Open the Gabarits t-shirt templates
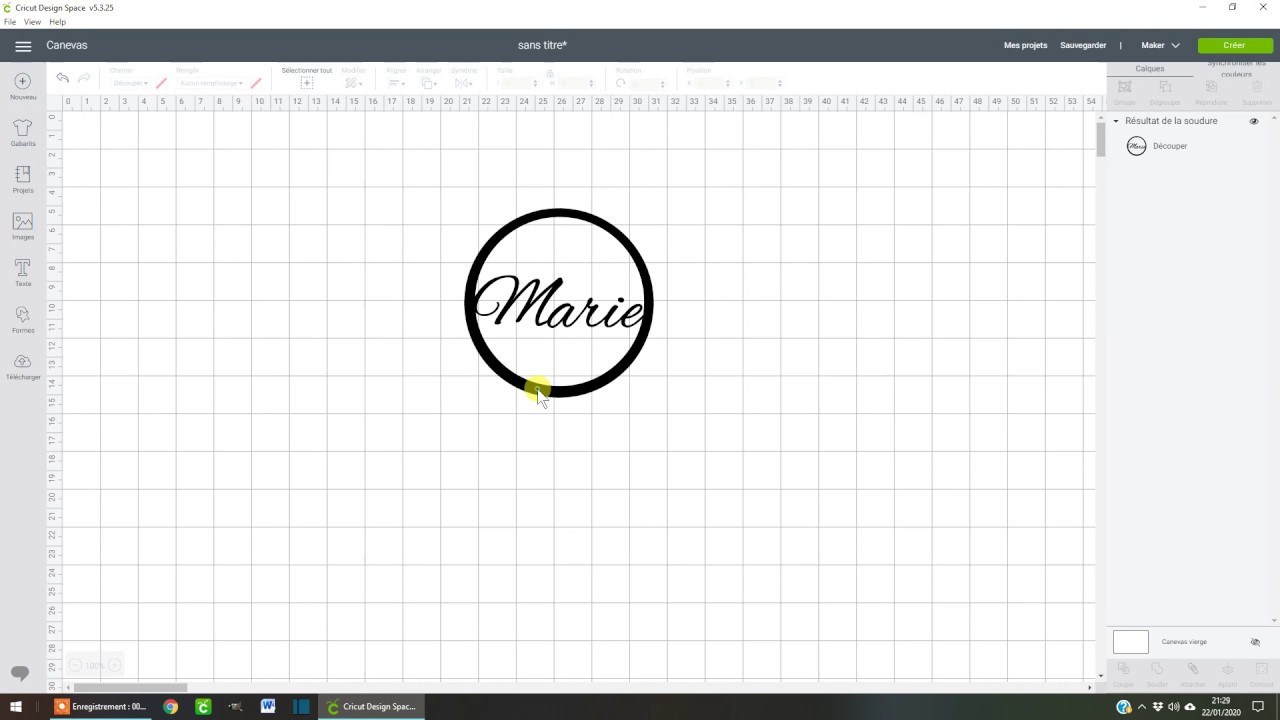 click(x=23, y=127)
